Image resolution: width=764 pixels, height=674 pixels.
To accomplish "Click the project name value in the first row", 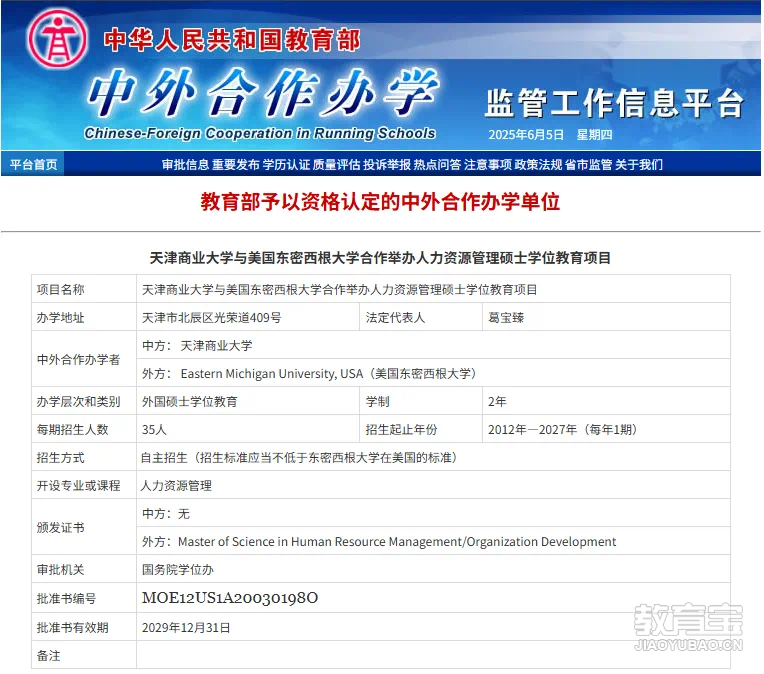I will click(x=340, y=290).
